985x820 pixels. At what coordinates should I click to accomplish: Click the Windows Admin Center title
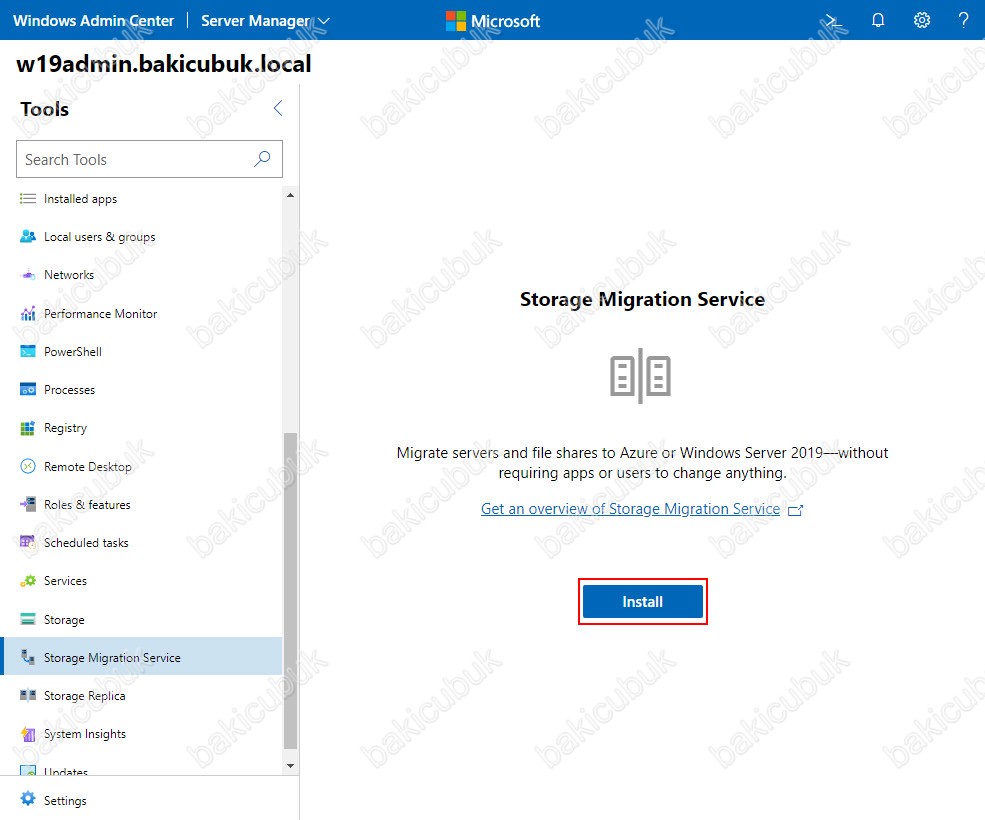(94, 21)
